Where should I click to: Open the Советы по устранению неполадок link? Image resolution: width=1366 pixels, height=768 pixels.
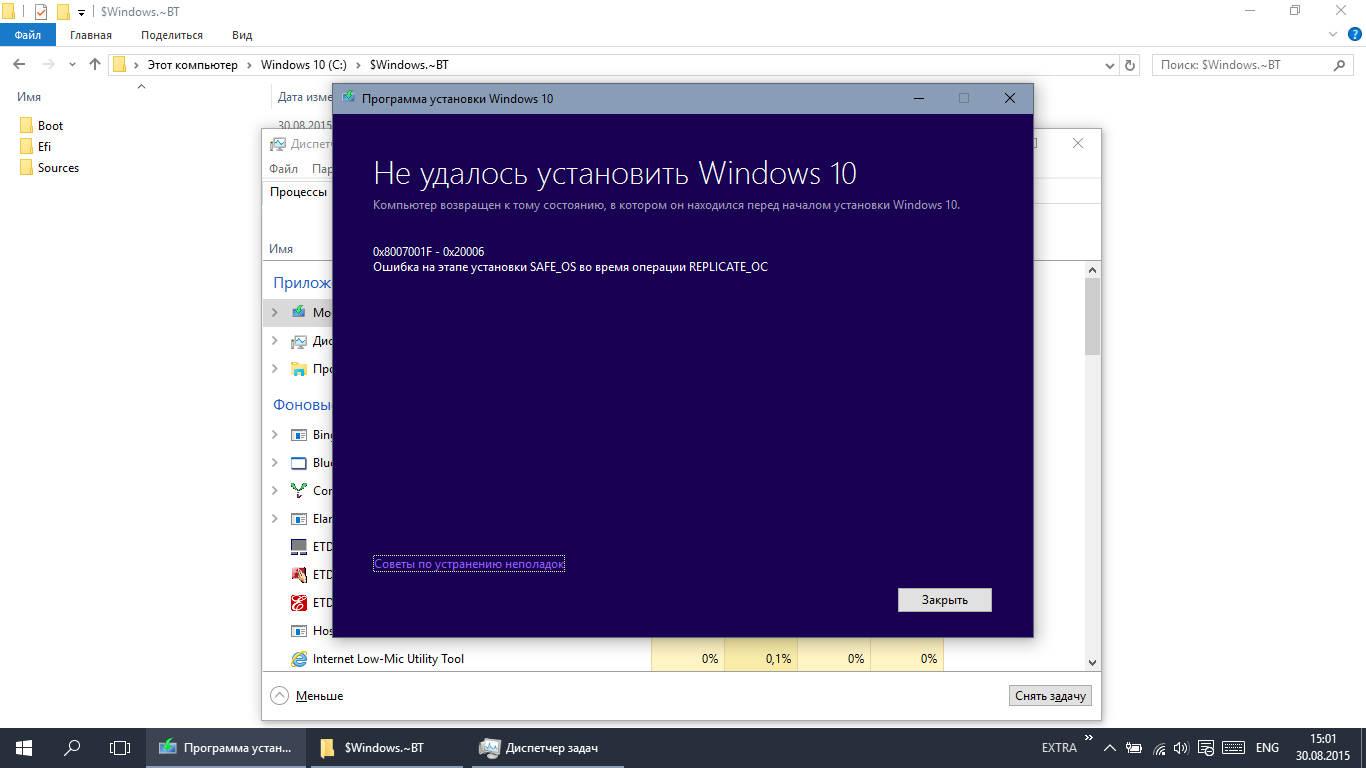(469, 564)
